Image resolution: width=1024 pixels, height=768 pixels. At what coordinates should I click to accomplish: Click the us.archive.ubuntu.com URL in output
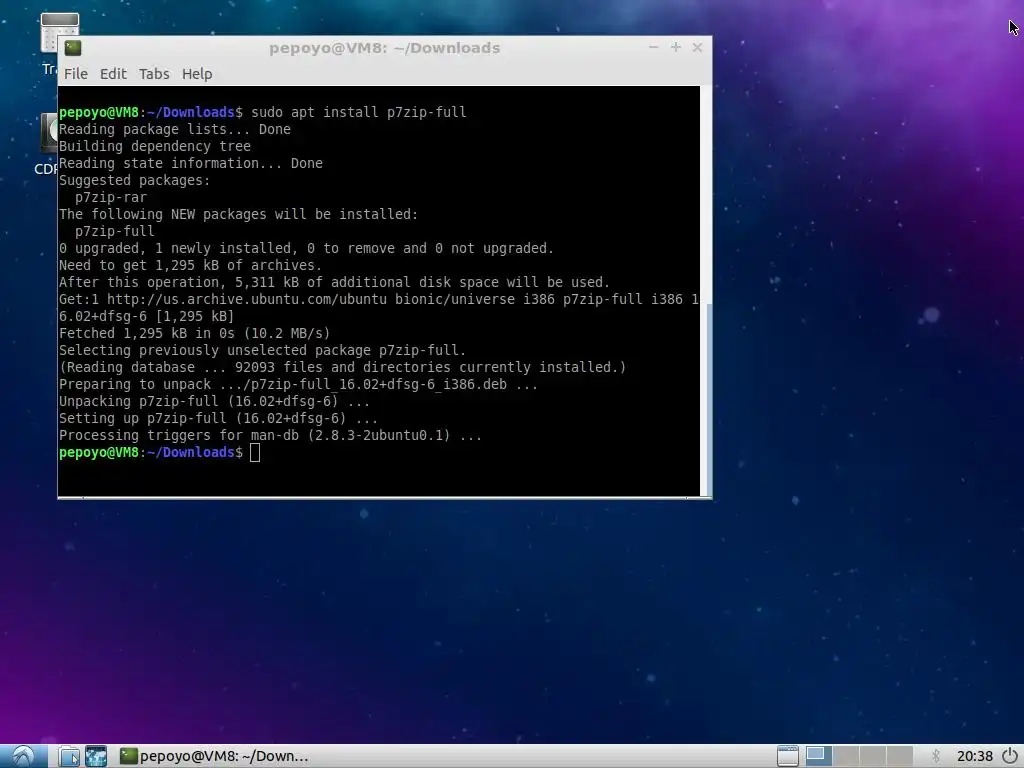pos(247,299)
